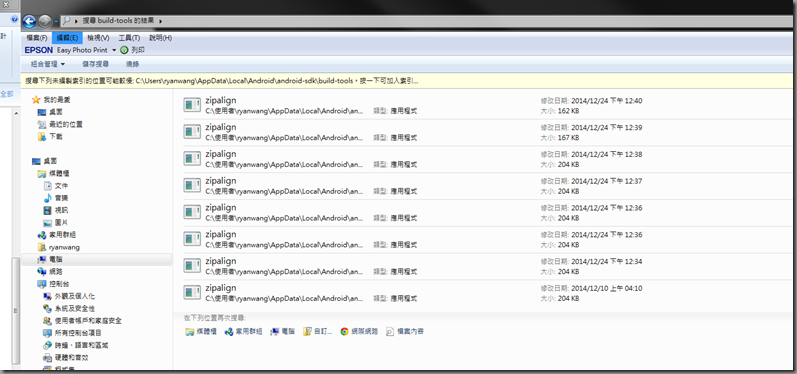The image size is (797, 374).
Task: Open the 說明(H) menu
Action: click(x=160, y=38)
